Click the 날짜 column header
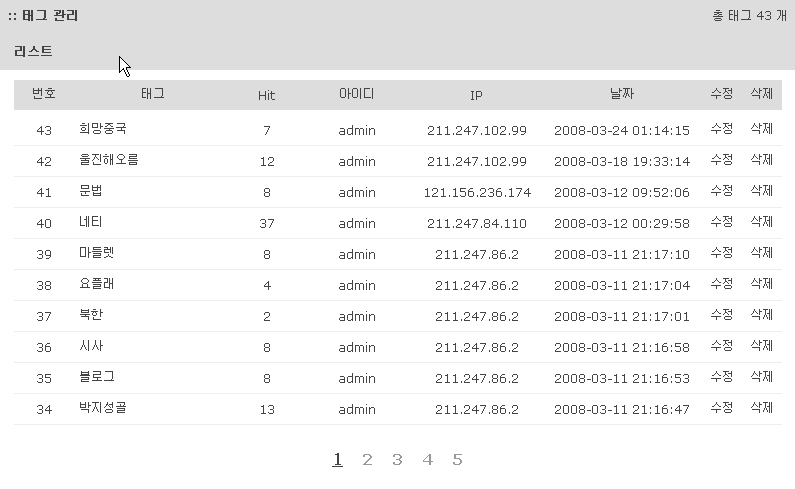This screenshot has height=489, width=795. [621, 94]
